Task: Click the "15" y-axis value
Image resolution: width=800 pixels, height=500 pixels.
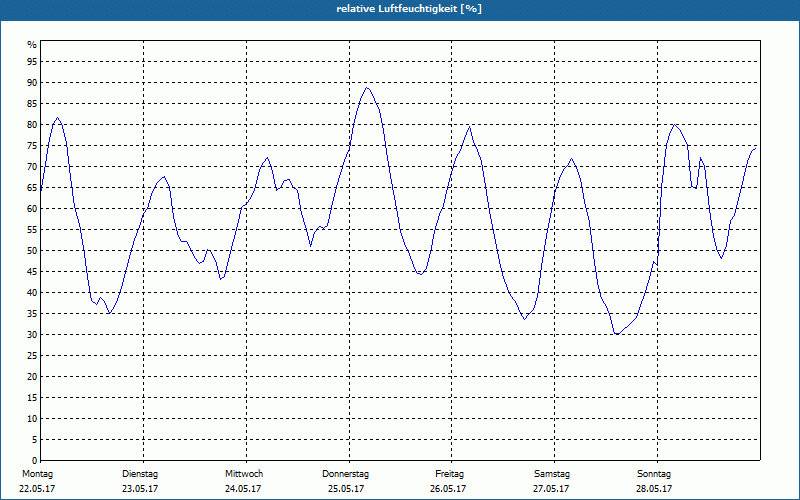Action: 32,397
